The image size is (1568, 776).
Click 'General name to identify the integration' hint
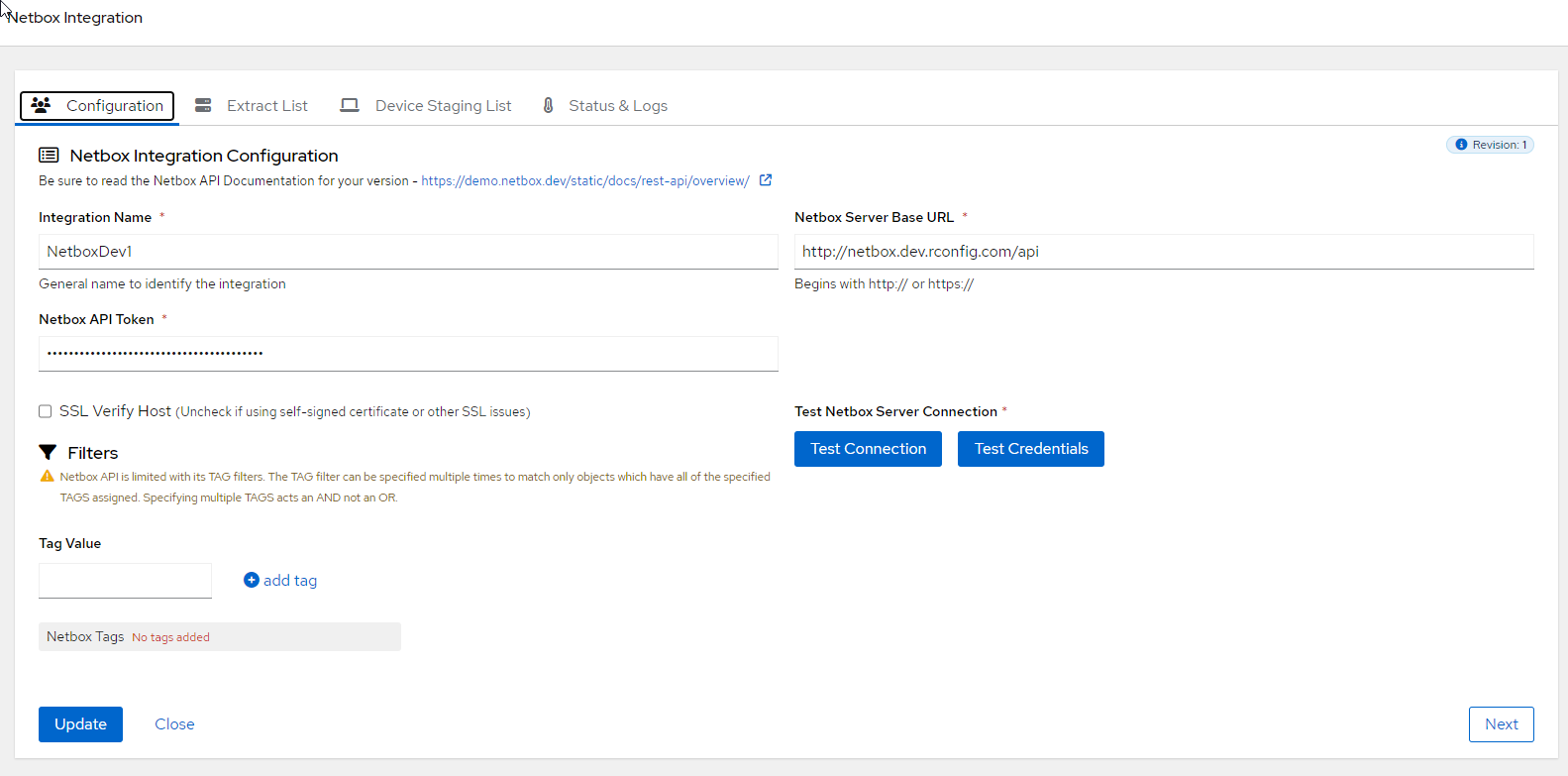coord(162,283)
